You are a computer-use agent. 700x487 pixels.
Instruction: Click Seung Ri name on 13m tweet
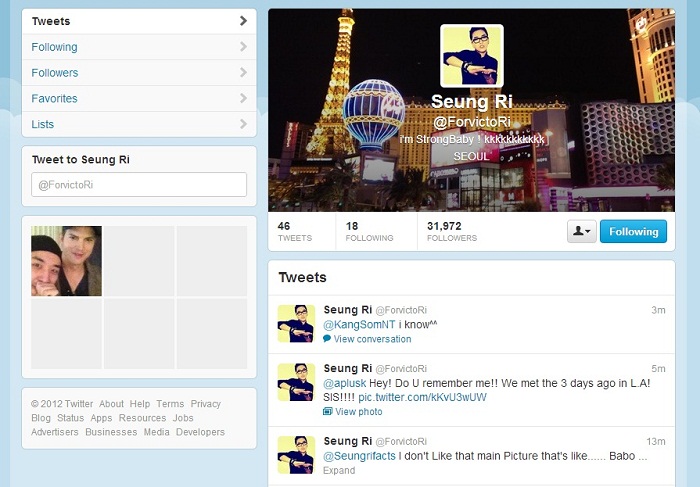[348, 441]
